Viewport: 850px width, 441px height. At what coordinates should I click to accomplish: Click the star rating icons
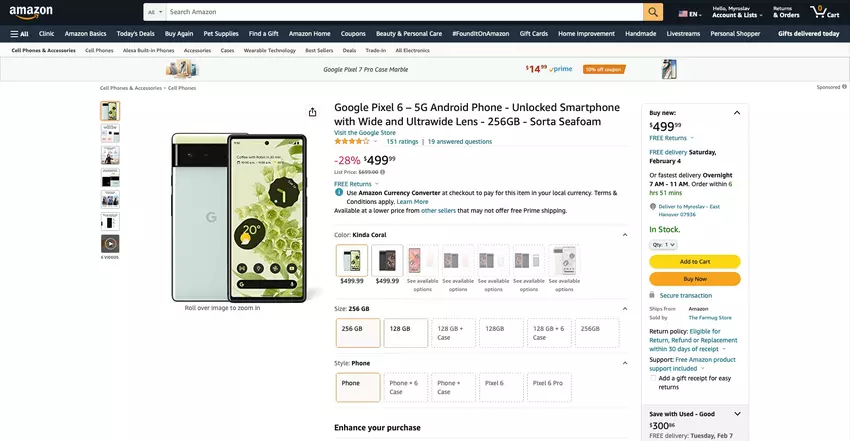pos(351,142)
